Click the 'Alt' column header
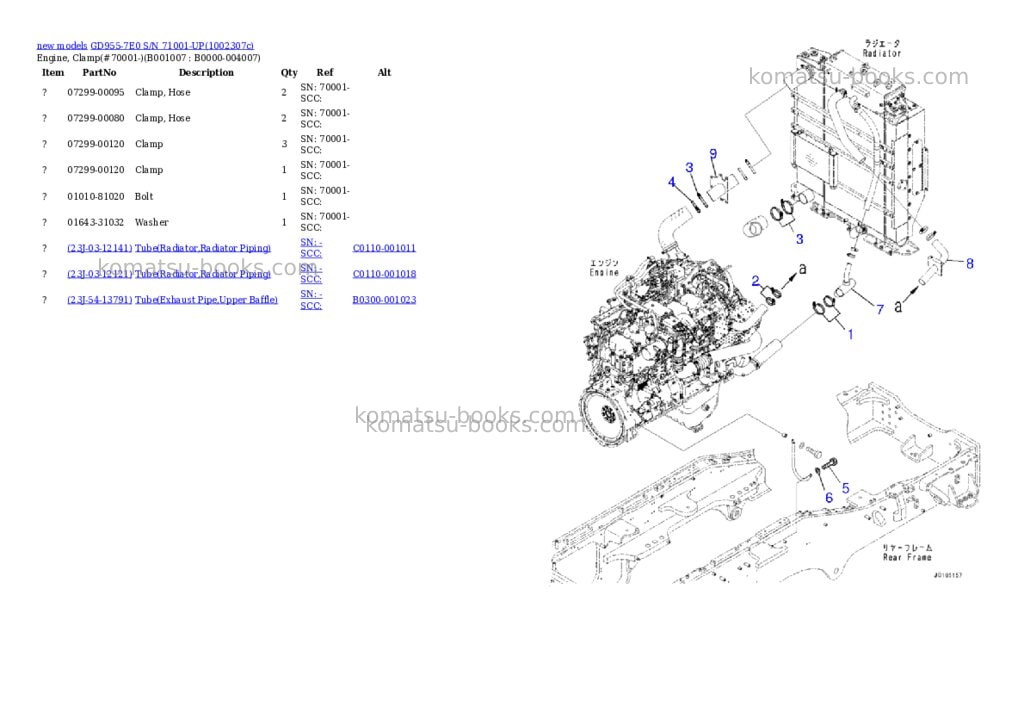The height and width of the screenshot is (725, 1024). pyautogui.click(x=384, y=72)
